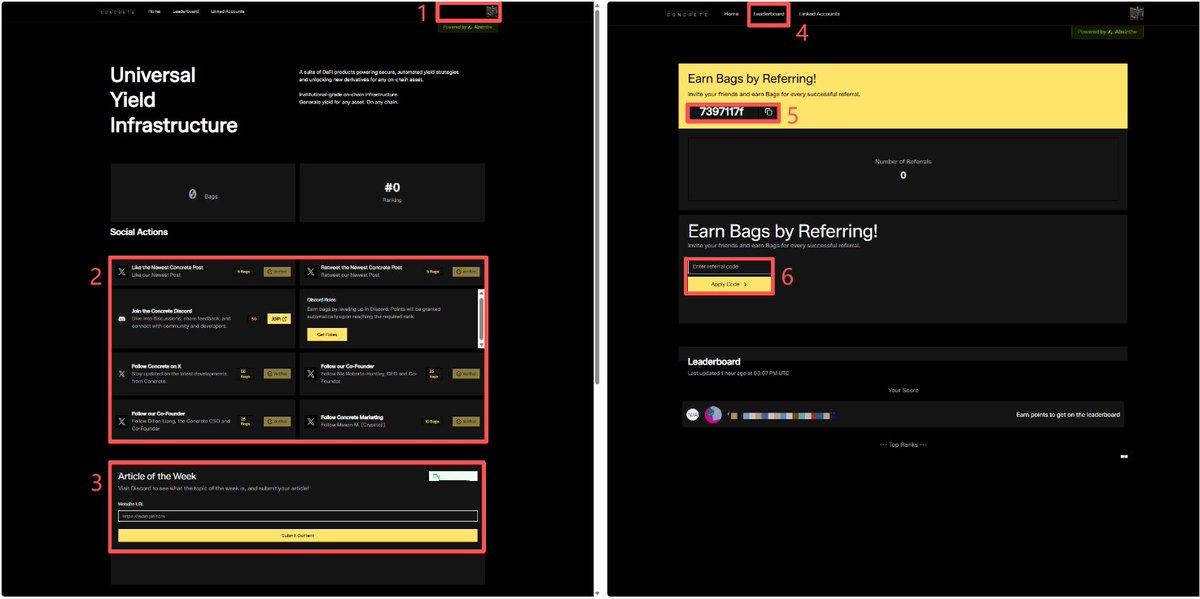
Task: Verify the Follow Concrete on X action
Action: [278, 373]
